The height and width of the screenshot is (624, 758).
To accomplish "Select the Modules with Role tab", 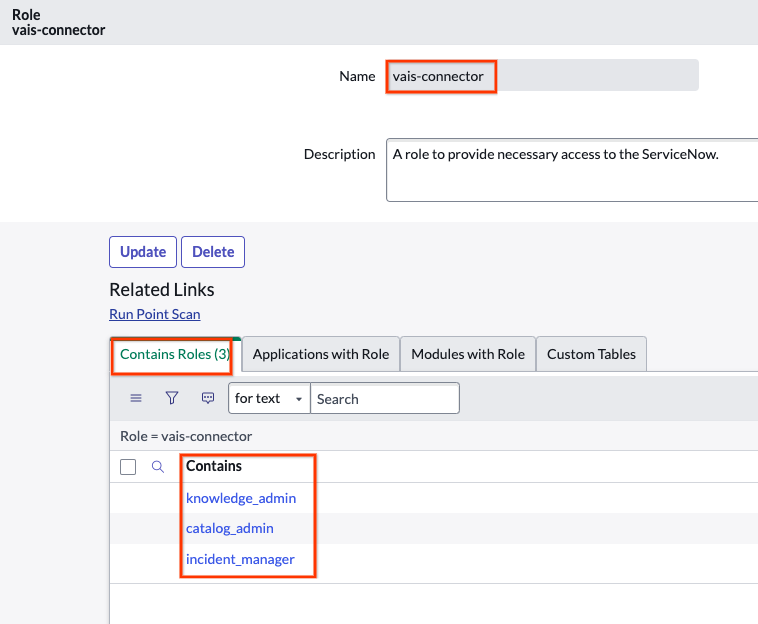I will (467, 355).
